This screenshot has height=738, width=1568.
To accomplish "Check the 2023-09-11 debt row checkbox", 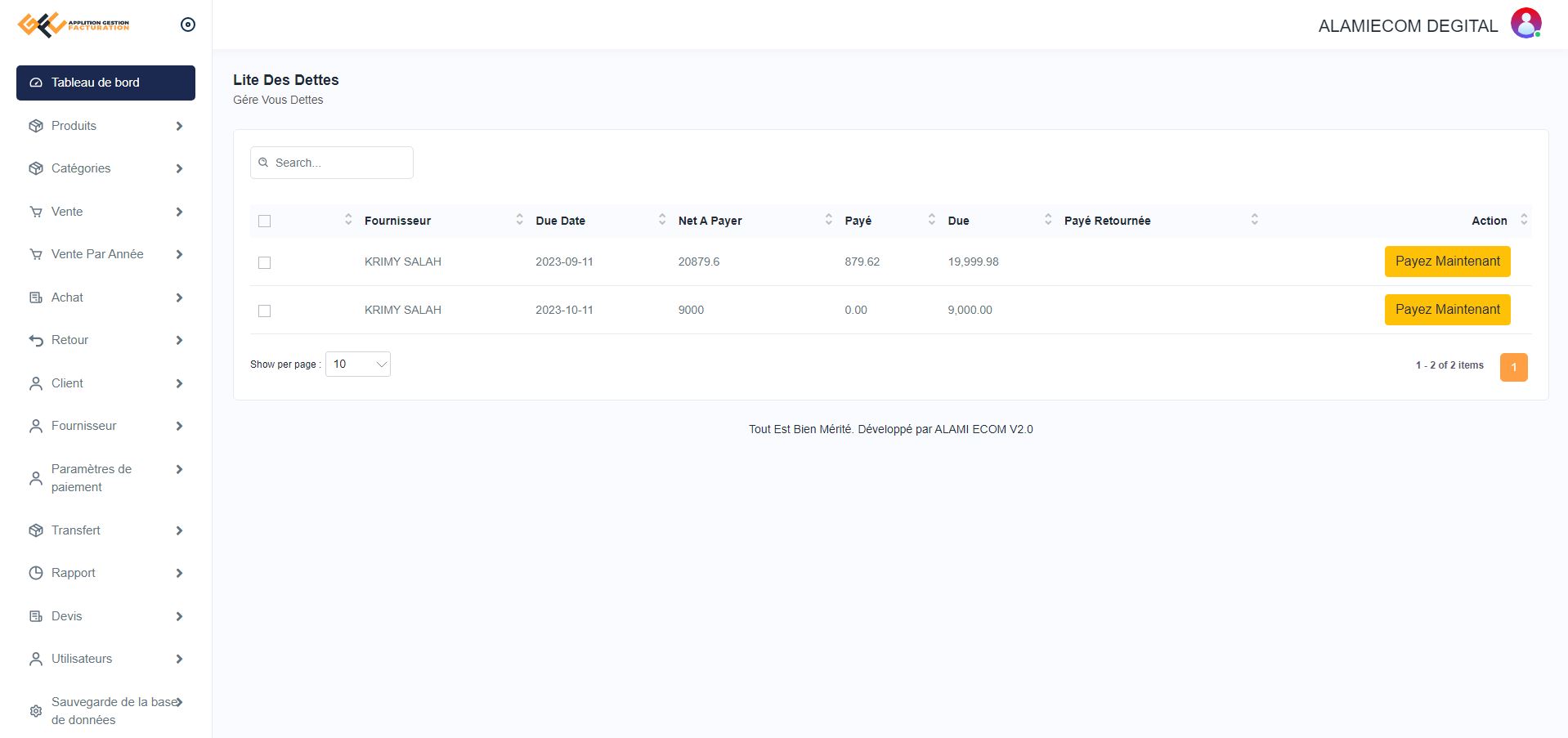I will tap(264, 262).
